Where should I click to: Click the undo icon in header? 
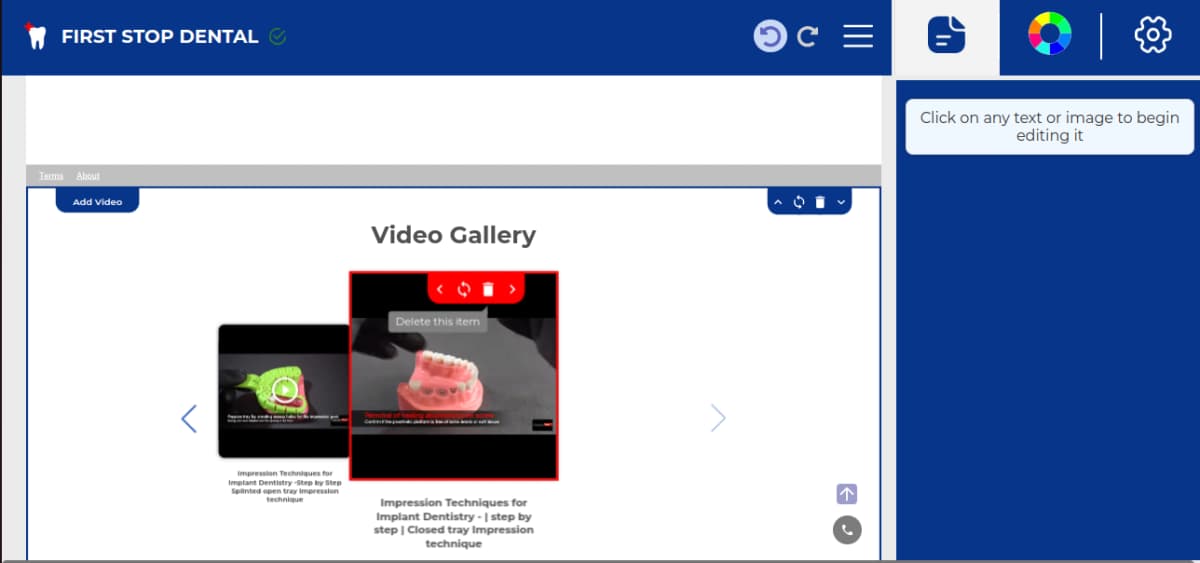[x=769, y=37]
